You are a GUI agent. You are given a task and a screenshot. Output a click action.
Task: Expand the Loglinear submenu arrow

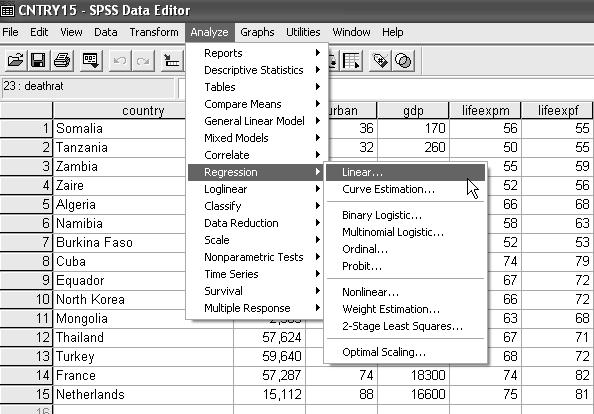pyautogui.click(x=318, y=189)
